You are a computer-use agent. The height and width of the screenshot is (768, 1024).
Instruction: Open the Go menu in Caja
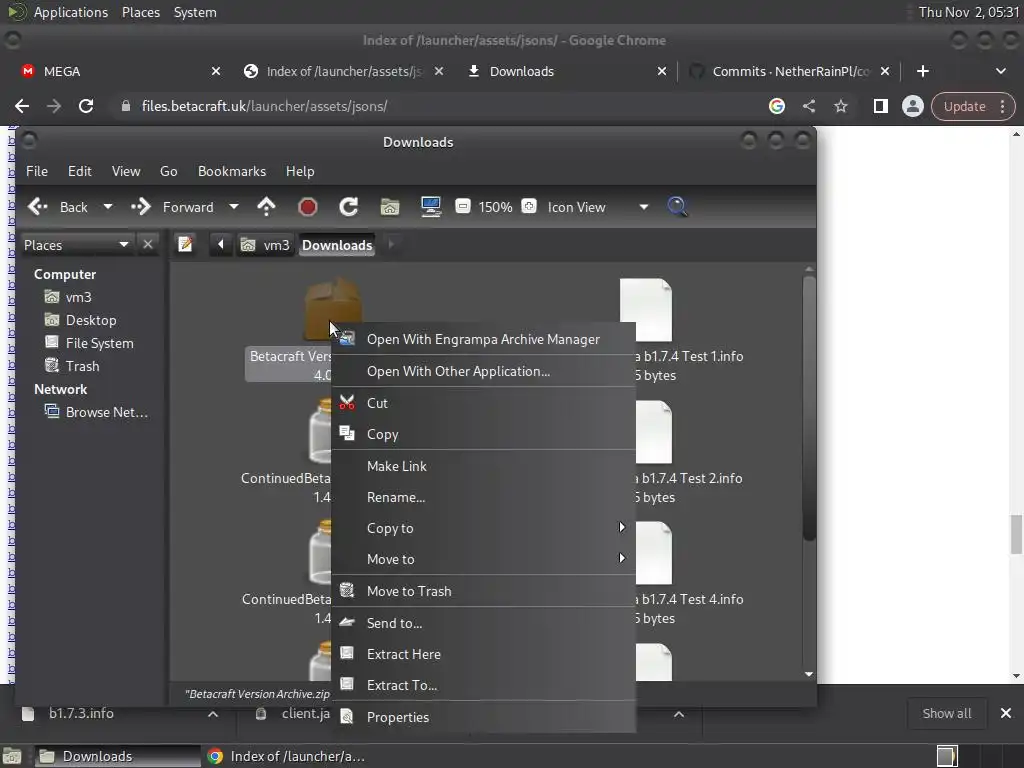click(168, 171)
